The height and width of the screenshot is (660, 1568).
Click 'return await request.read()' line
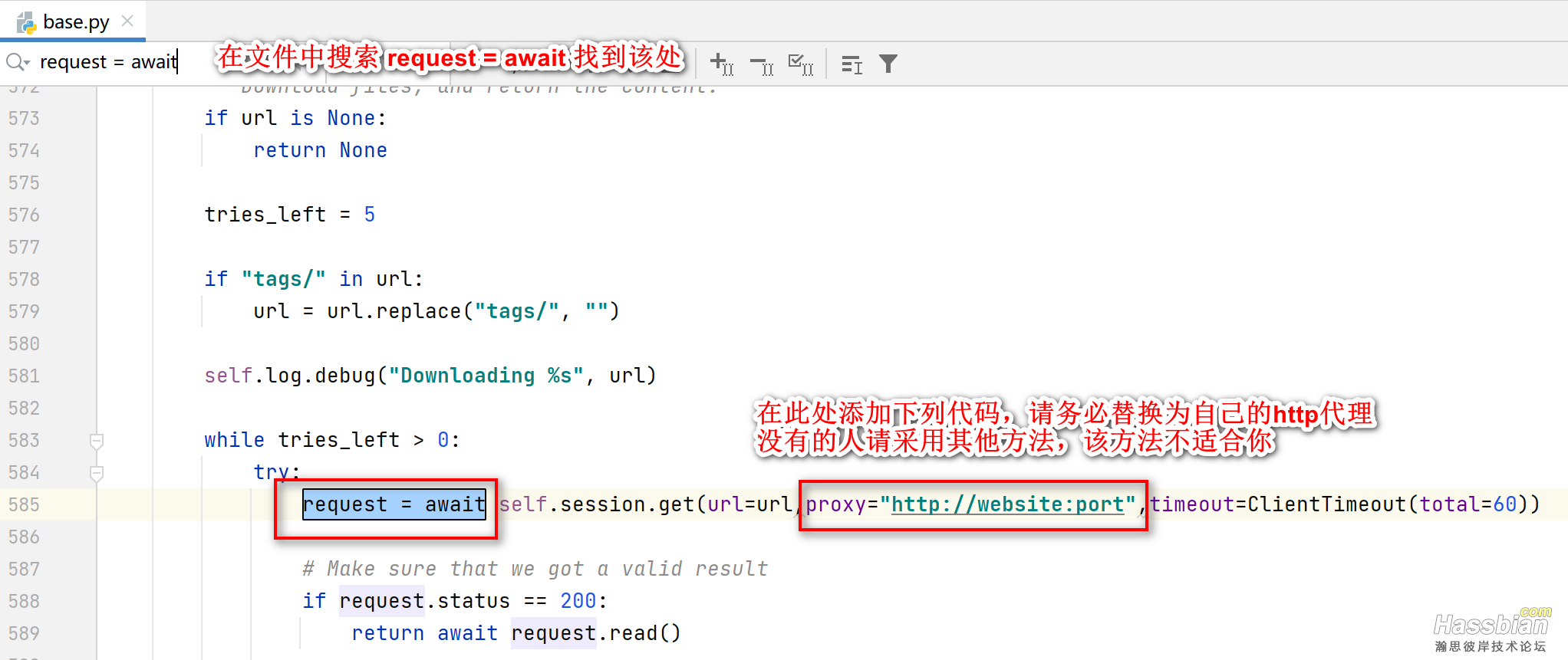(516, 633)
